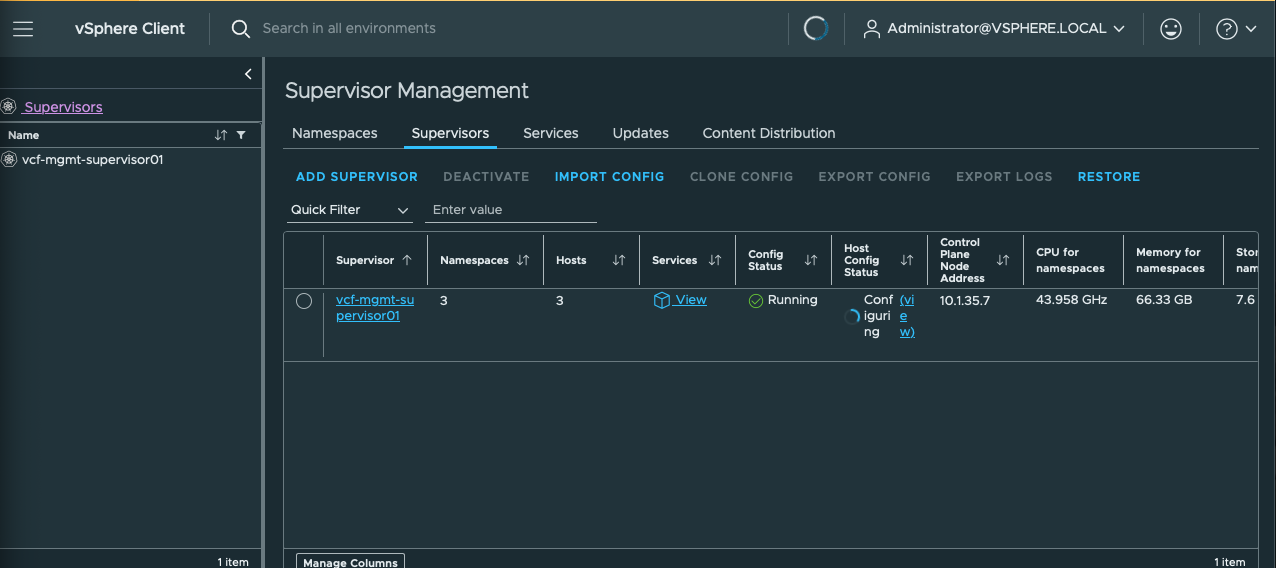Filter the sidebar Name column

click(241, 135)
